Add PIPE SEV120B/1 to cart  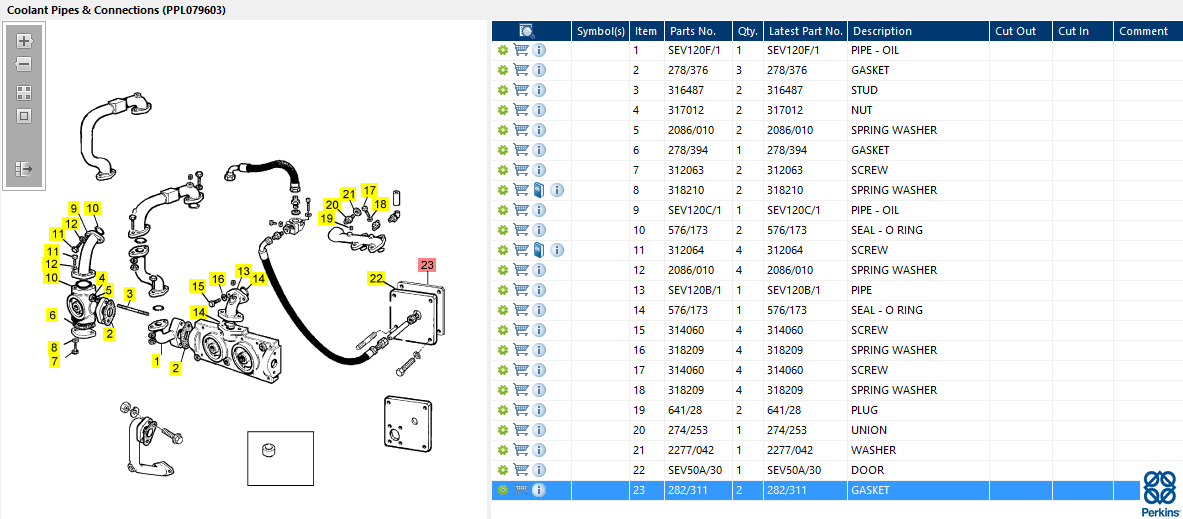click(x=521, y=290)
